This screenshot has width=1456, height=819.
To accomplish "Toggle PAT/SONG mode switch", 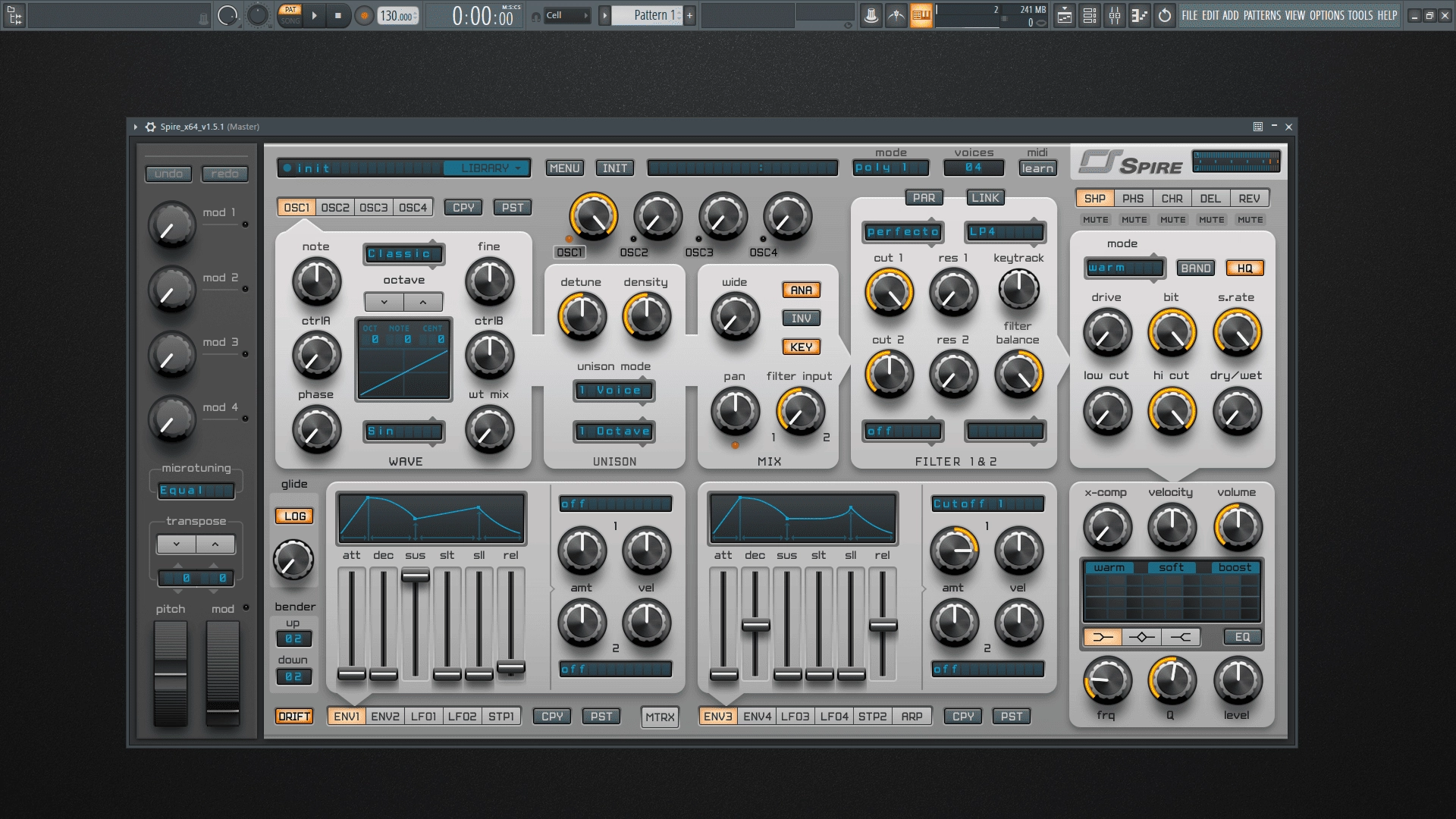I will 290,15.
